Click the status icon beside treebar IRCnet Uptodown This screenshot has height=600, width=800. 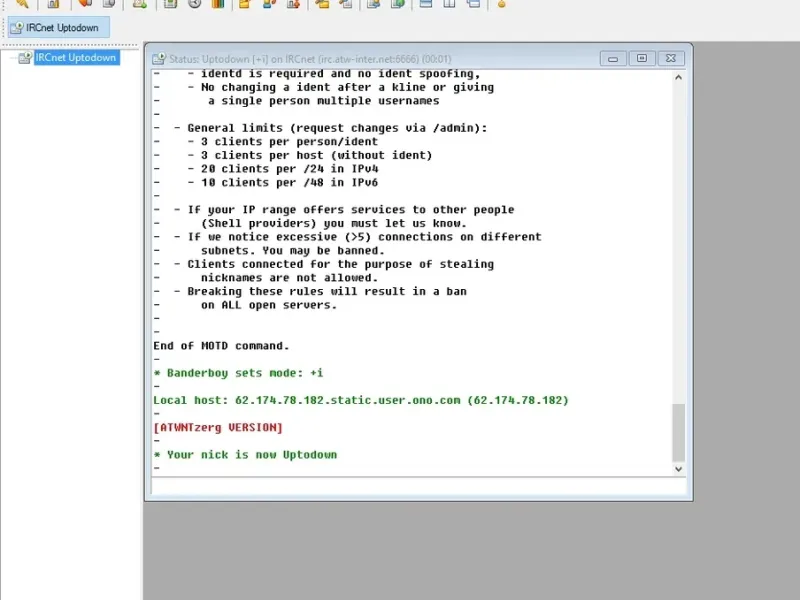pyautogui.click(x=25, y=58)
